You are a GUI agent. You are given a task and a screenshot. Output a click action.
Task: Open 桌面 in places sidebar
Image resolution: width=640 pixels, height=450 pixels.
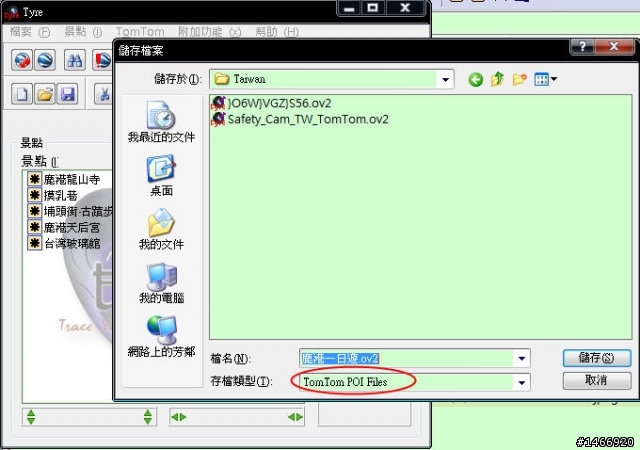click(x=161, y=176)
